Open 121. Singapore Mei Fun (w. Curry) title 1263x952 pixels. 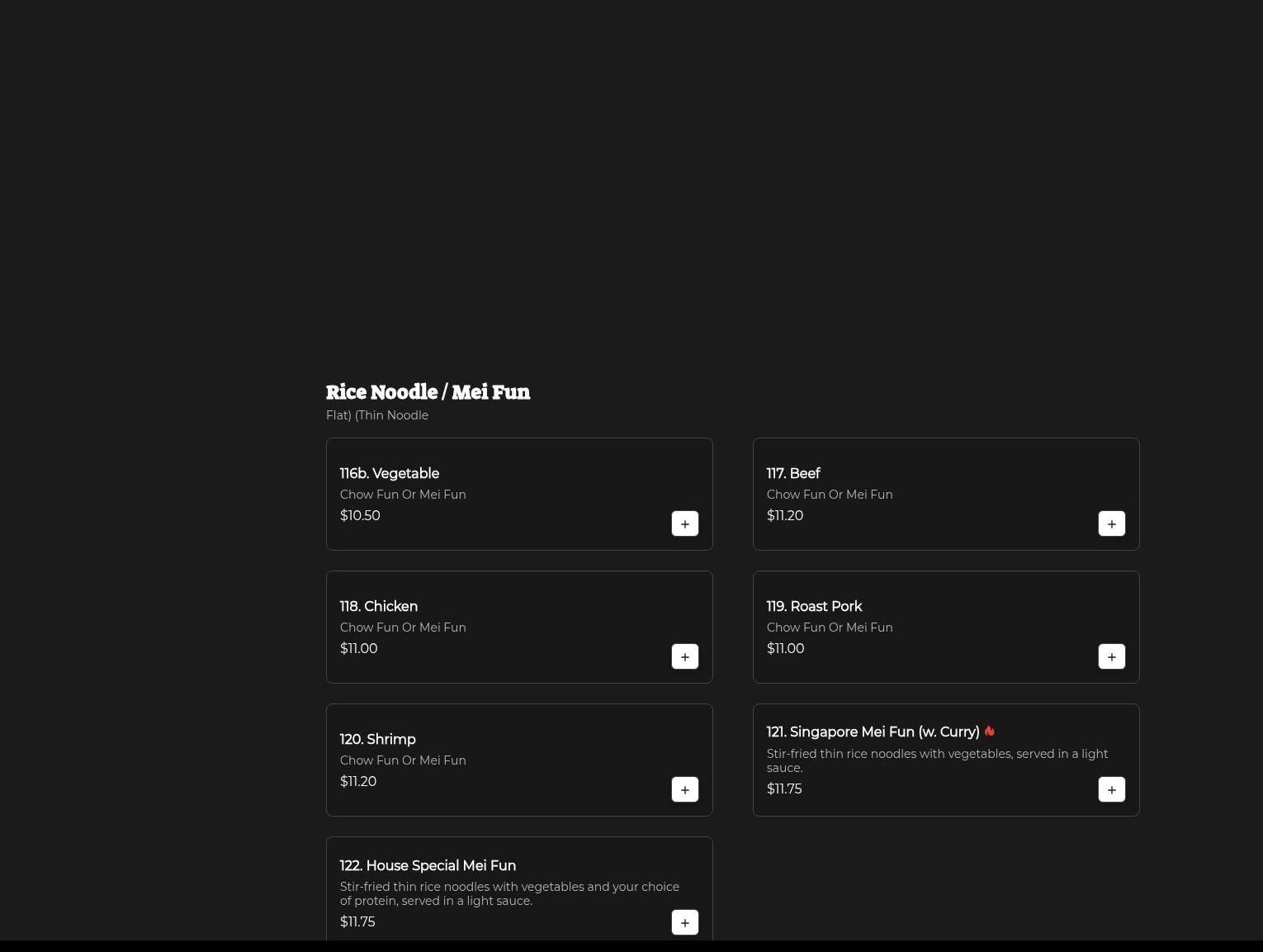click(872, 732)
